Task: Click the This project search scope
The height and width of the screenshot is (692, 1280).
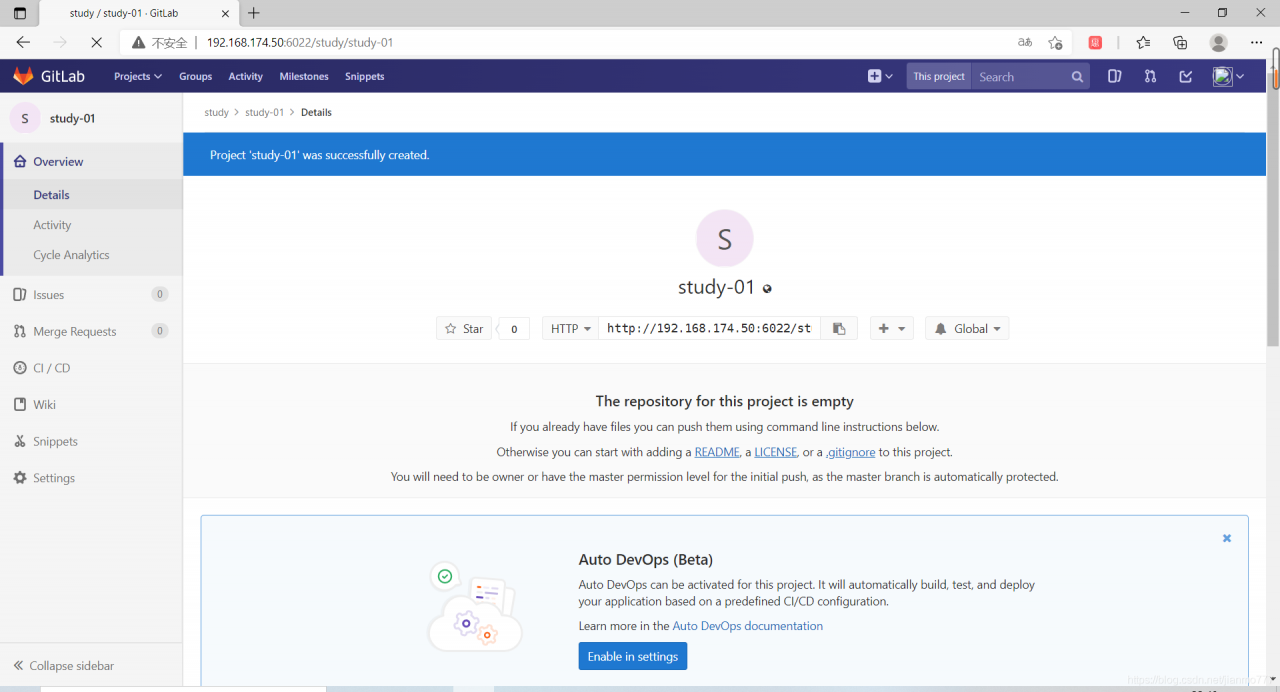Action: pyautogui.click(x=939, y=76)
